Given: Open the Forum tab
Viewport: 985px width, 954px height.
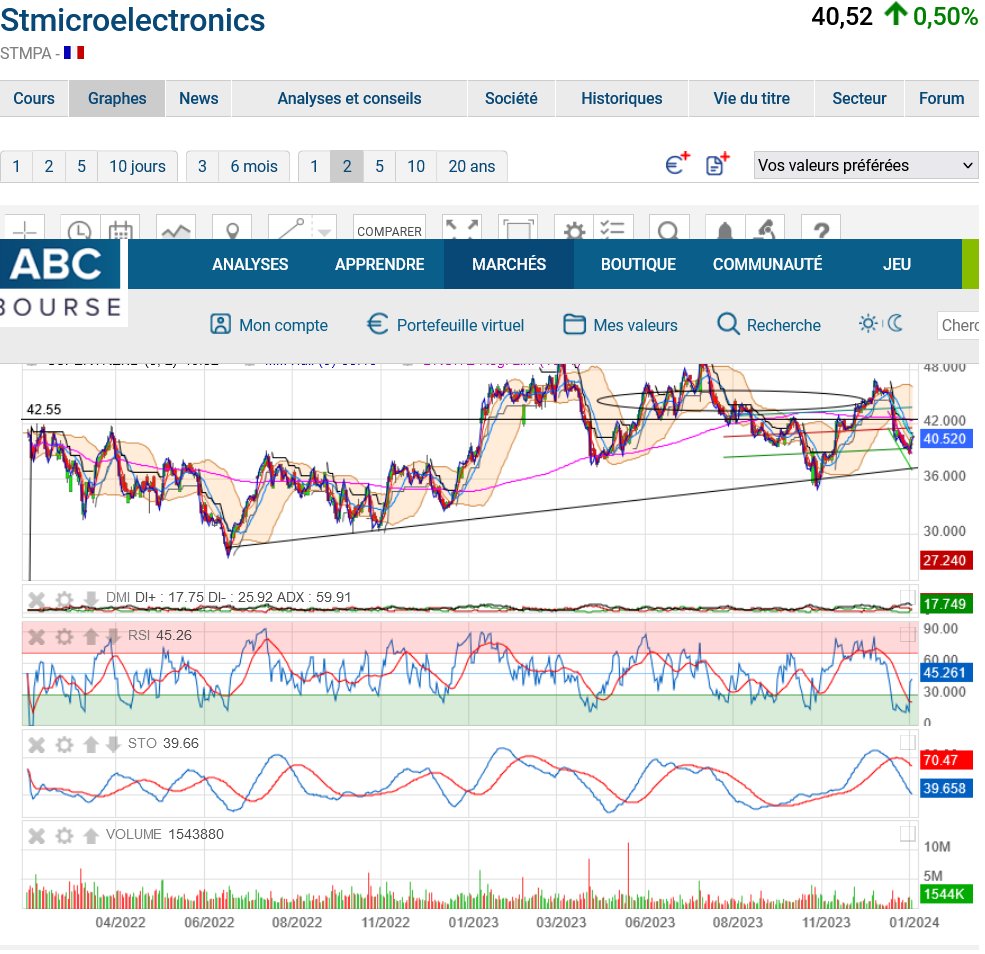Looking at the screenshot, I should point(942,99).
